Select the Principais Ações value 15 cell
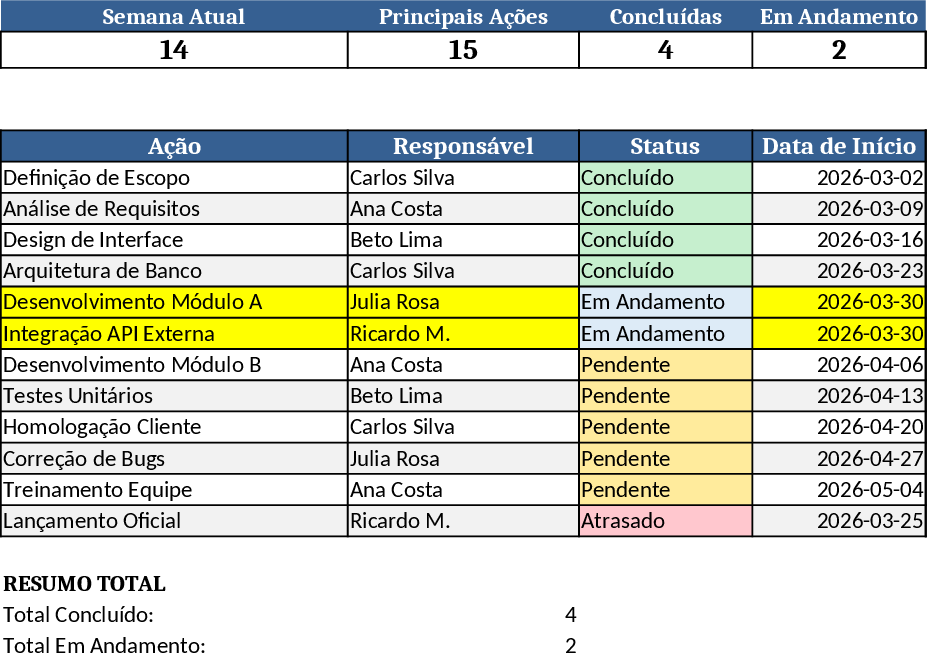Screen dimensions: 927x653 point(463,50)
